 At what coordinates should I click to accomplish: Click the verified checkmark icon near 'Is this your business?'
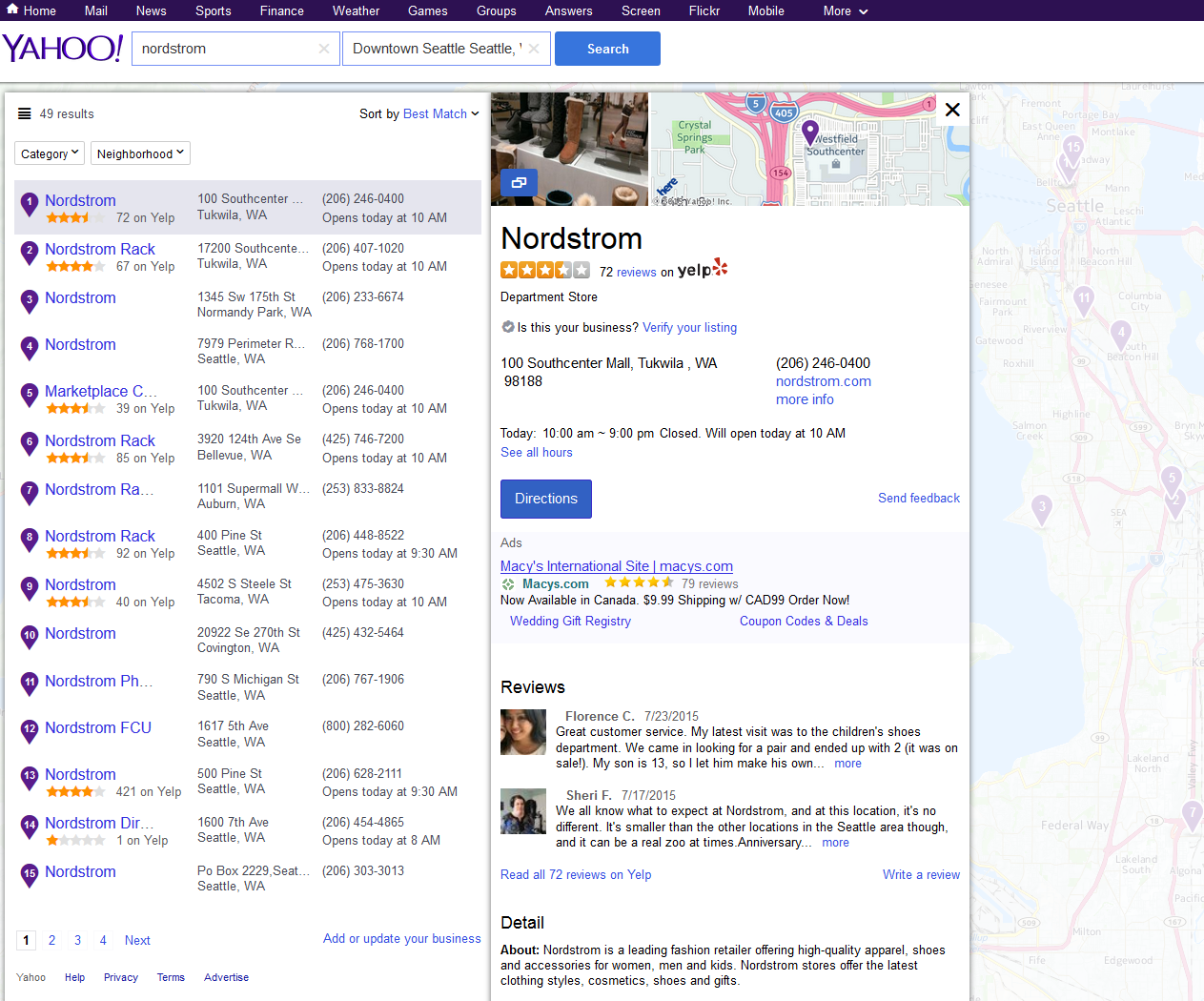click(x=507, y=327)
